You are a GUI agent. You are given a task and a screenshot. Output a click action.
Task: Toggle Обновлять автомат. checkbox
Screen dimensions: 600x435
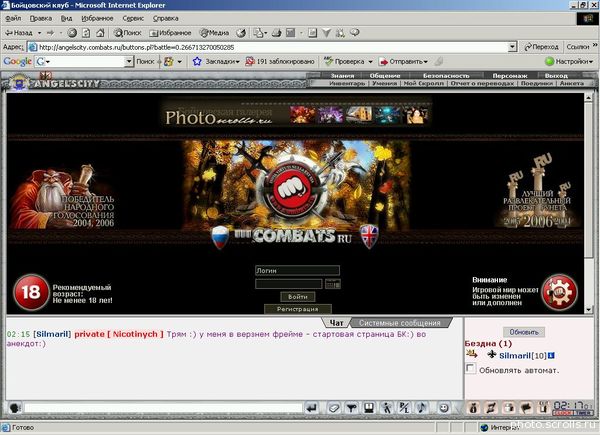(x=470, y=368)
